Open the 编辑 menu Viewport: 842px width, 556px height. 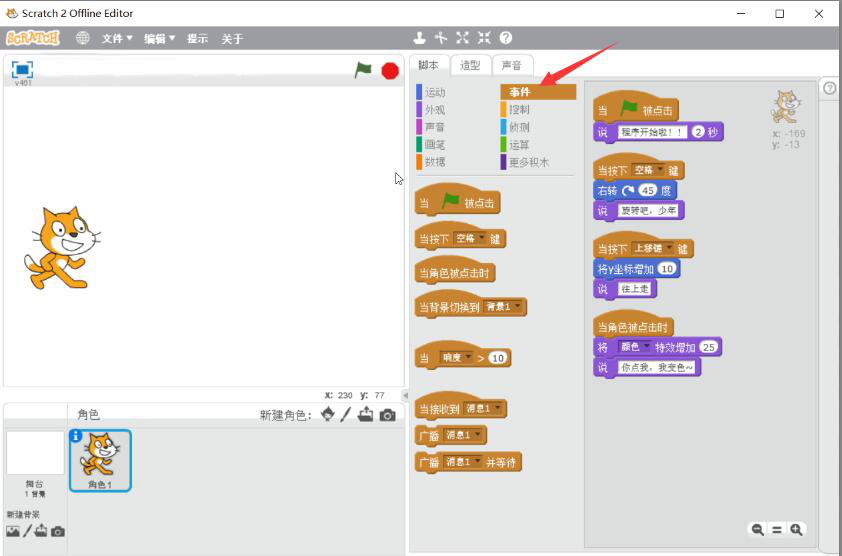tap(159, 39)
